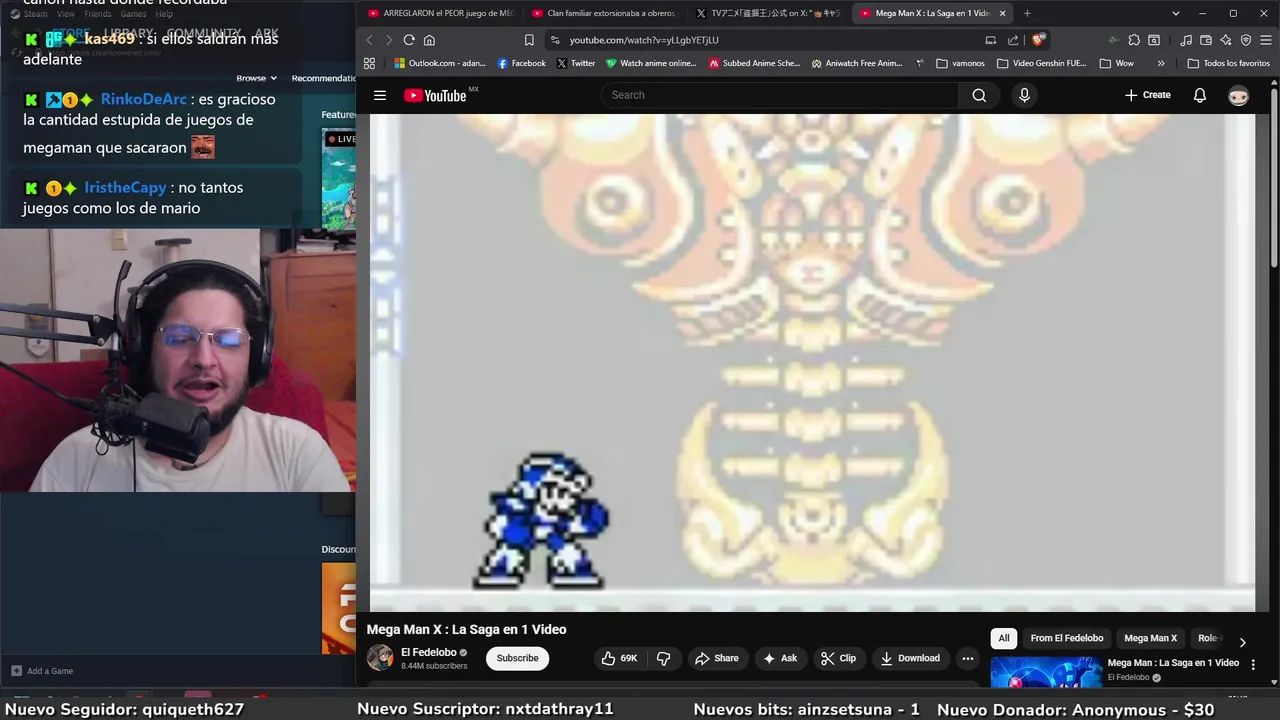Expand the Wow bookmark folder
The width and height of the screenshot is (1280, 720).
[1117, 63]
